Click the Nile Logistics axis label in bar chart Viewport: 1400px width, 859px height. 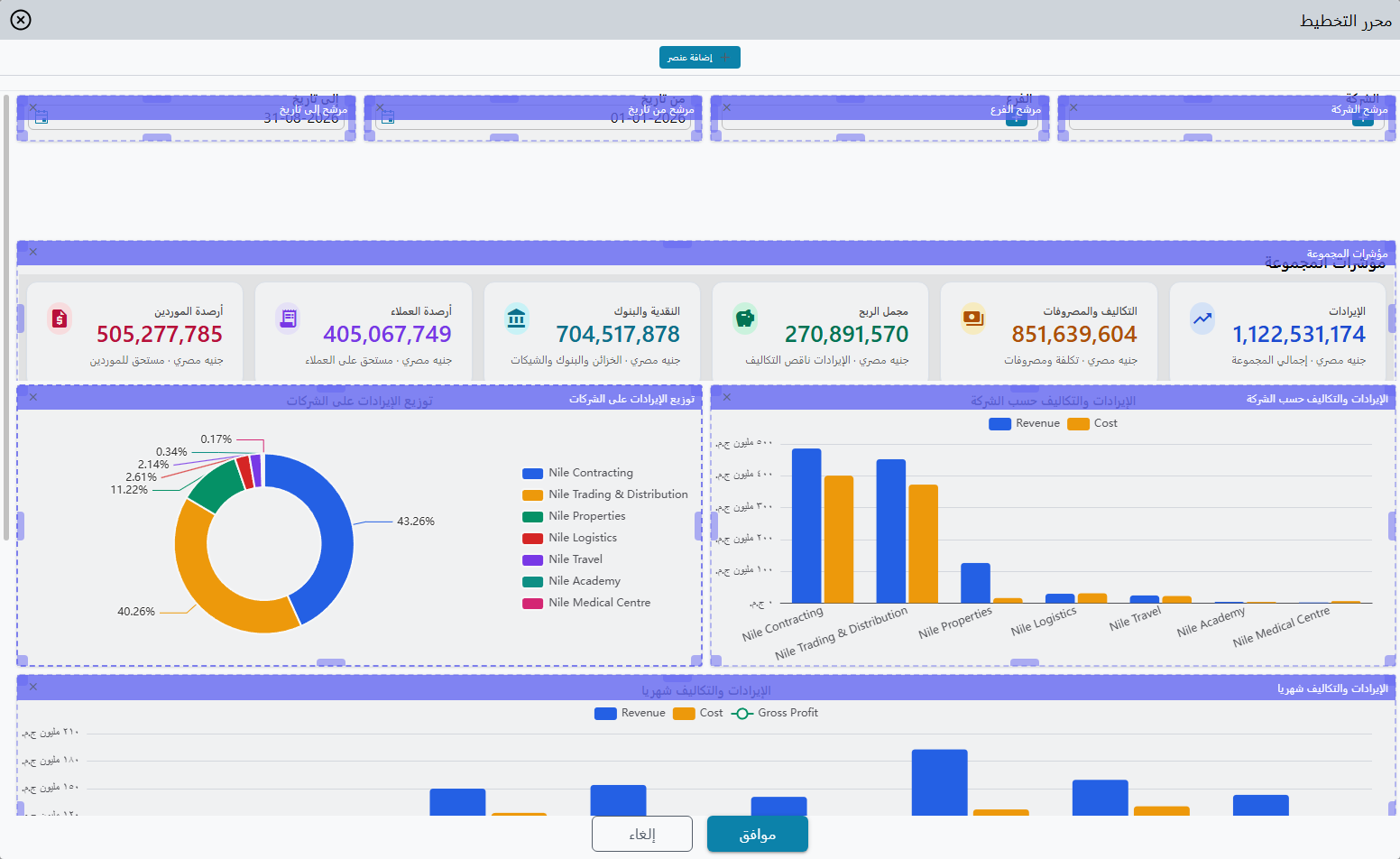point(1044,621)
